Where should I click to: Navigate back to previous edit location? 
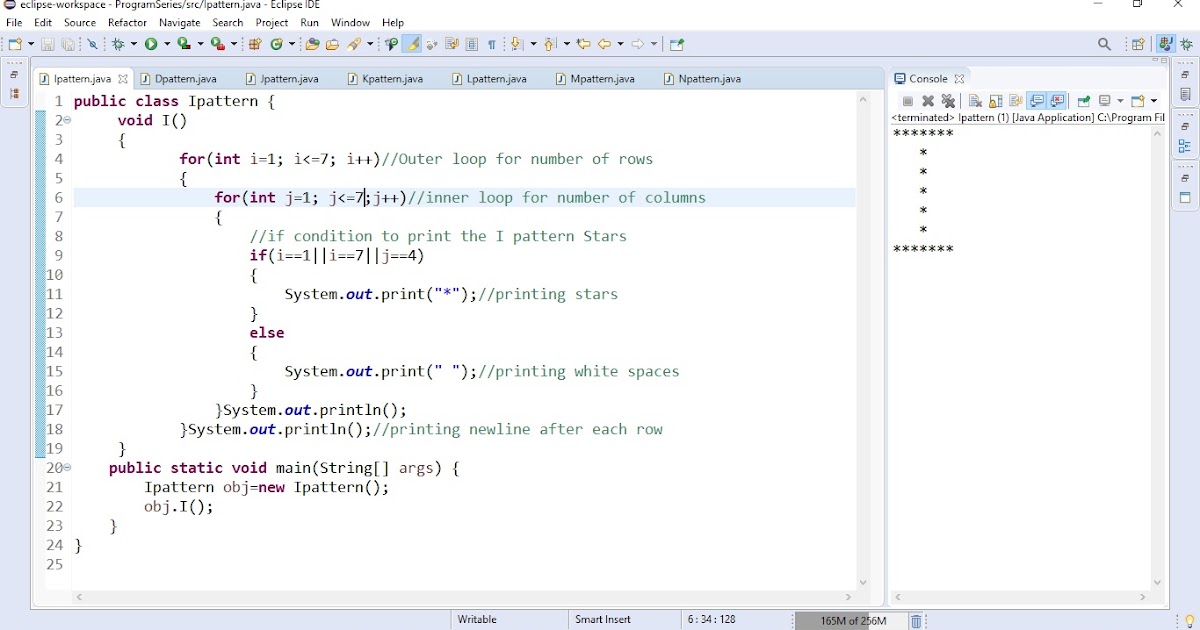pyautogui.click(x=583, y=44)
